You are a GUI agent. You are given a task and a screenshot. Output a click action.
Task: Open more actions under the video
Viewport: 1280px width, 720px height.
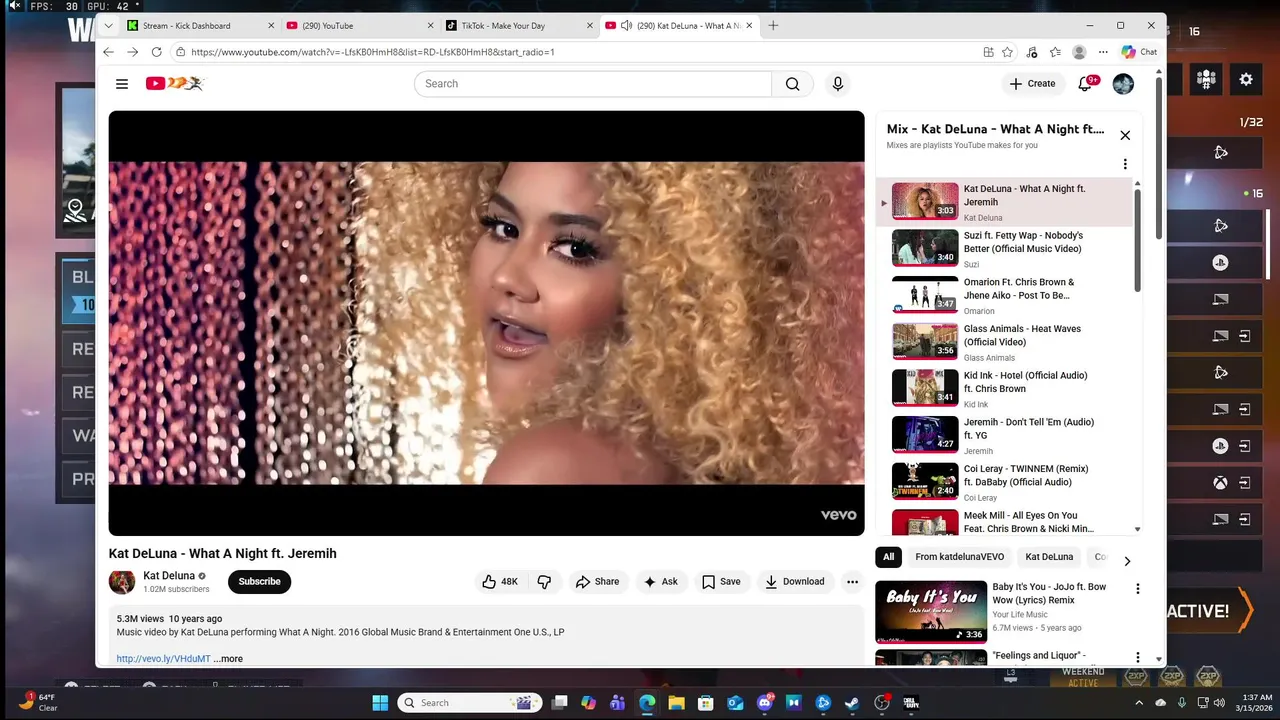pyautogui.click(x=852, y=581)
